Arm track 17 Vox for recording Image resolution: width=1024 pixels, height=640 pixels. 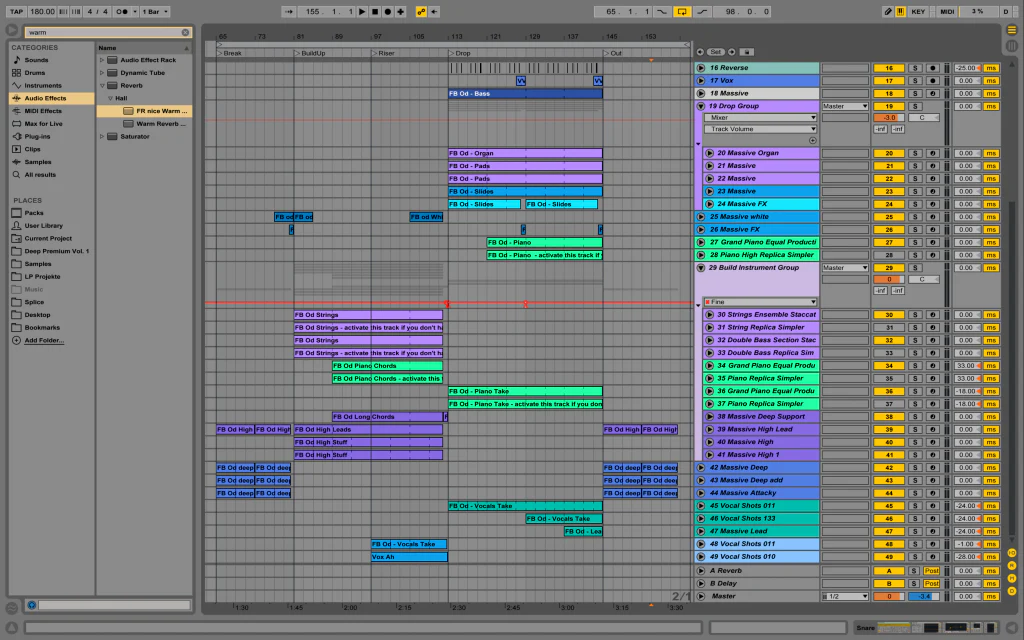[933, 81]
